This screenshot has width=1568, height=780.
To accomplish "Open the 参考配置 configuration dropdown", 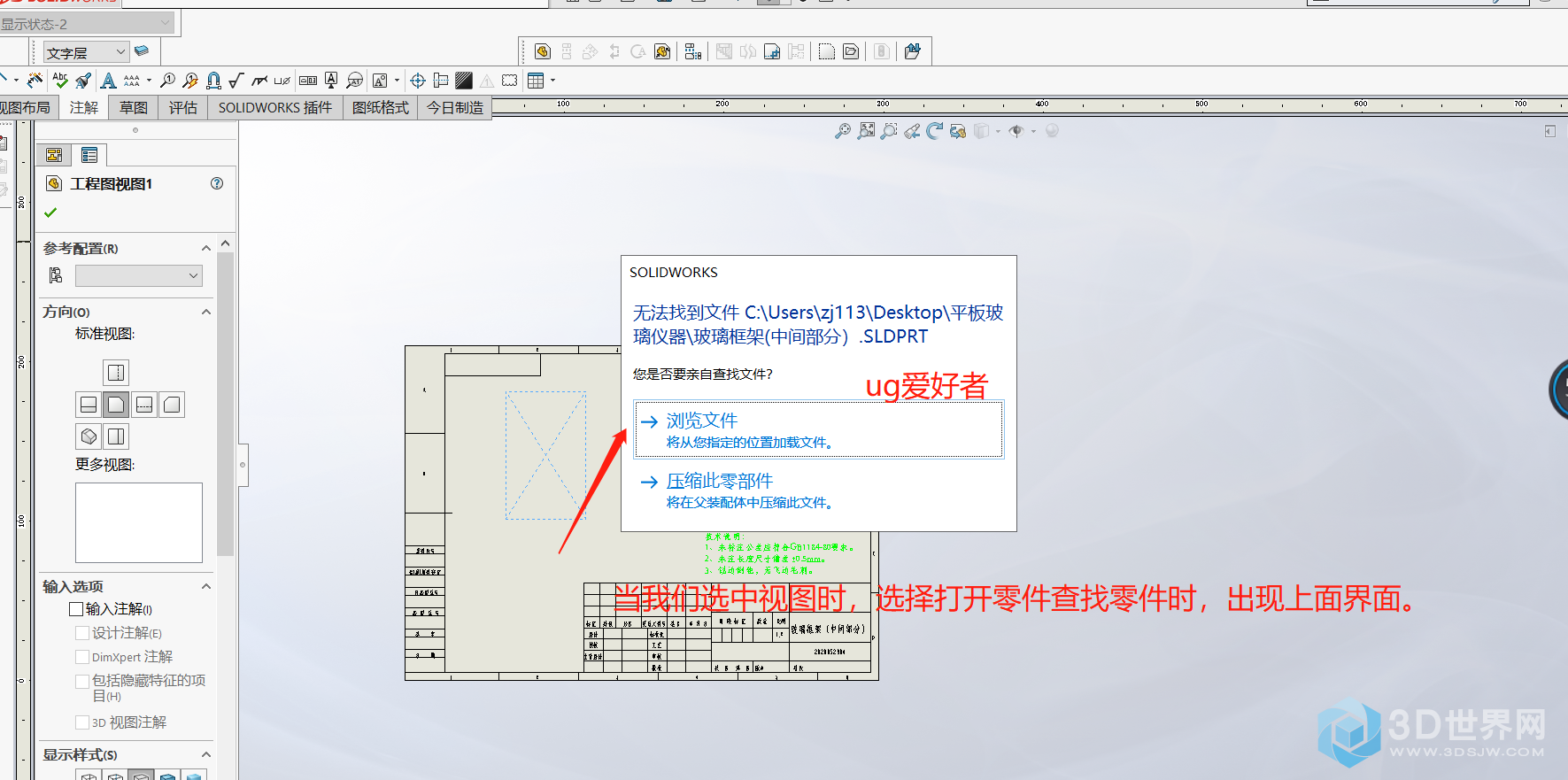I will point(139,276).
